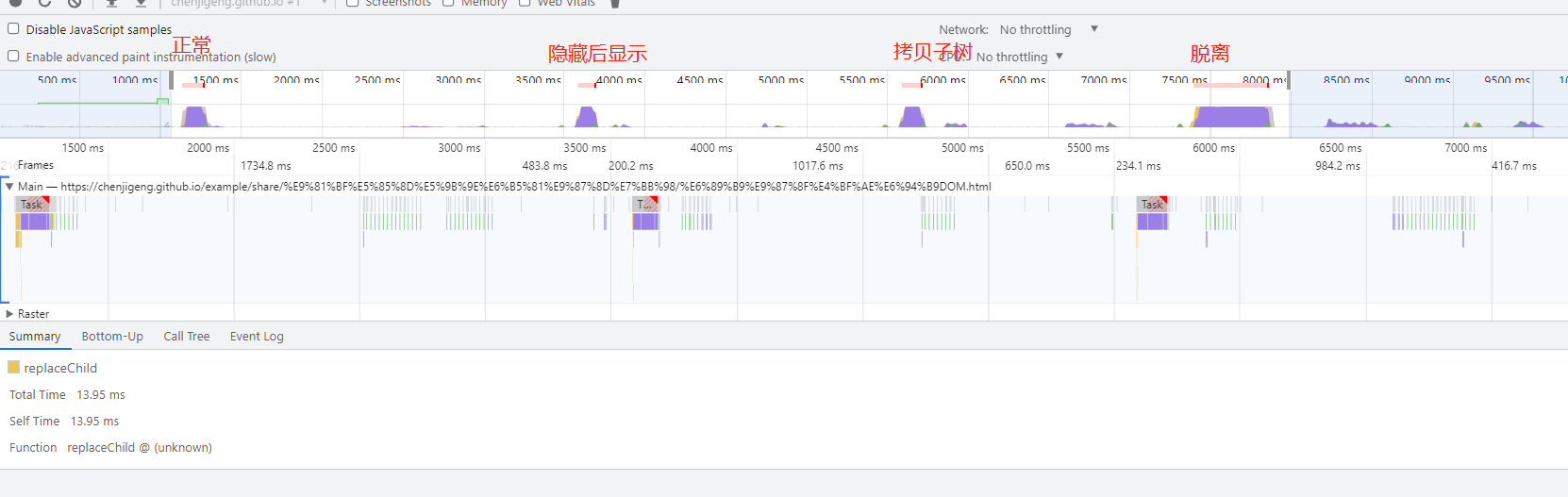Enable the Screenshots checkbox

pyautogui.click(x=352, y=3)
